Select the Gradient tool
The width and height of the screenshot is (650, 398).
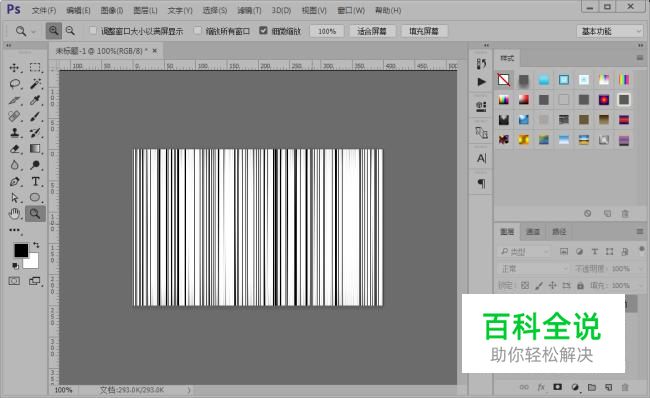coord(35,149)
